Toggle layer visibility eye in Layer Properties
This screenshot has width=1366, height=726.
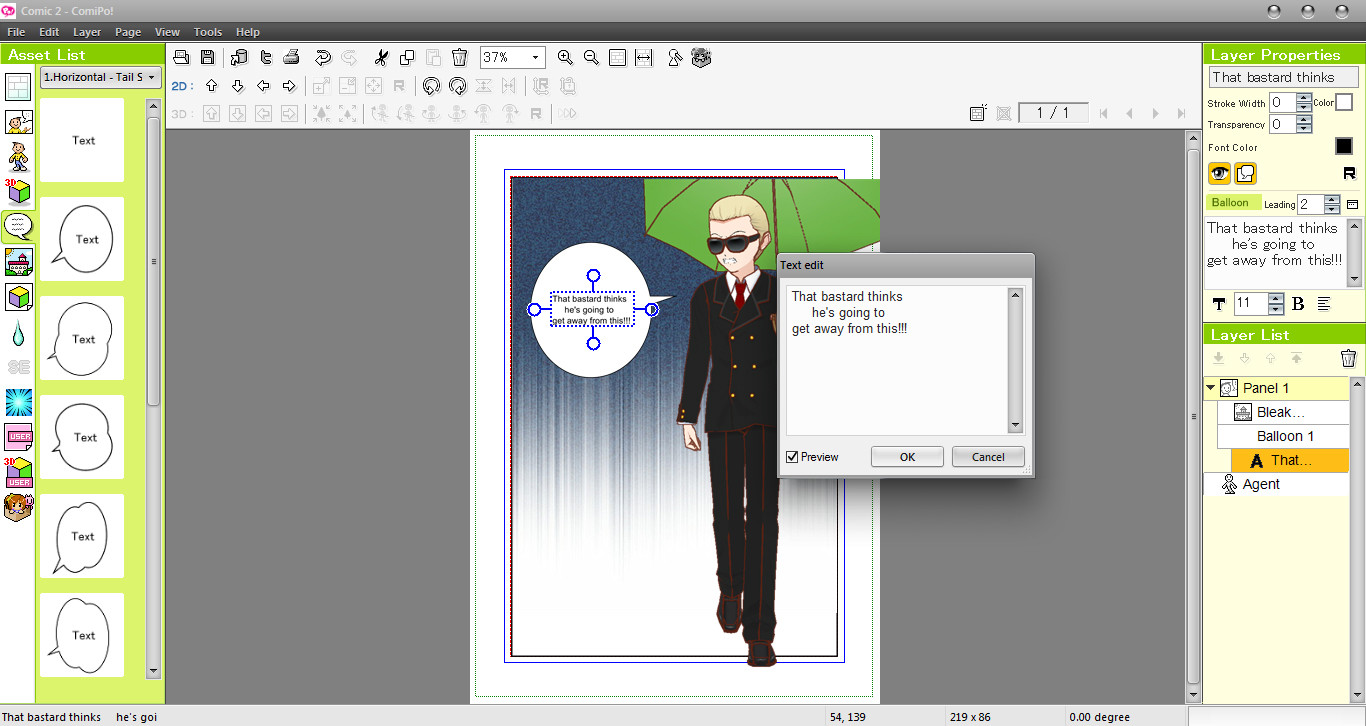[x=1219, y=173]
